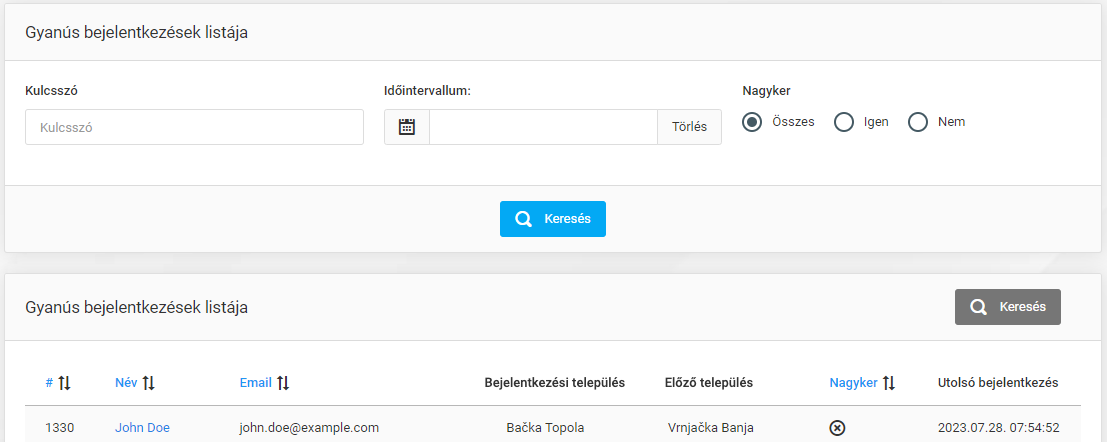
Task: Click the Vrnjačka Banja cell
Action: coord(710,427)
